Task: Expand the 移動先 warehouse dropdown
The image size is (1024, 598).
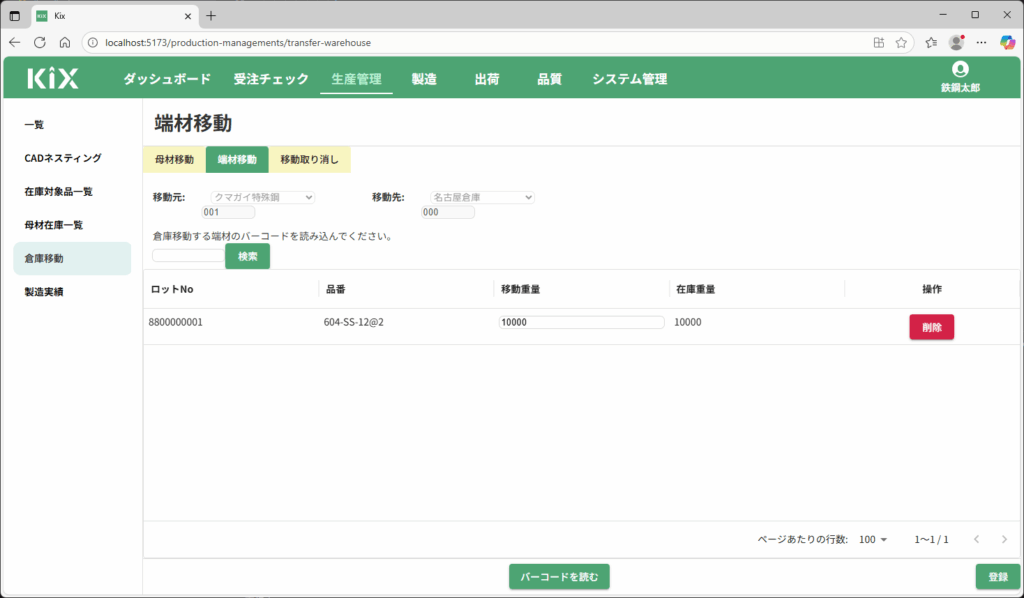Action: point(482,197)
